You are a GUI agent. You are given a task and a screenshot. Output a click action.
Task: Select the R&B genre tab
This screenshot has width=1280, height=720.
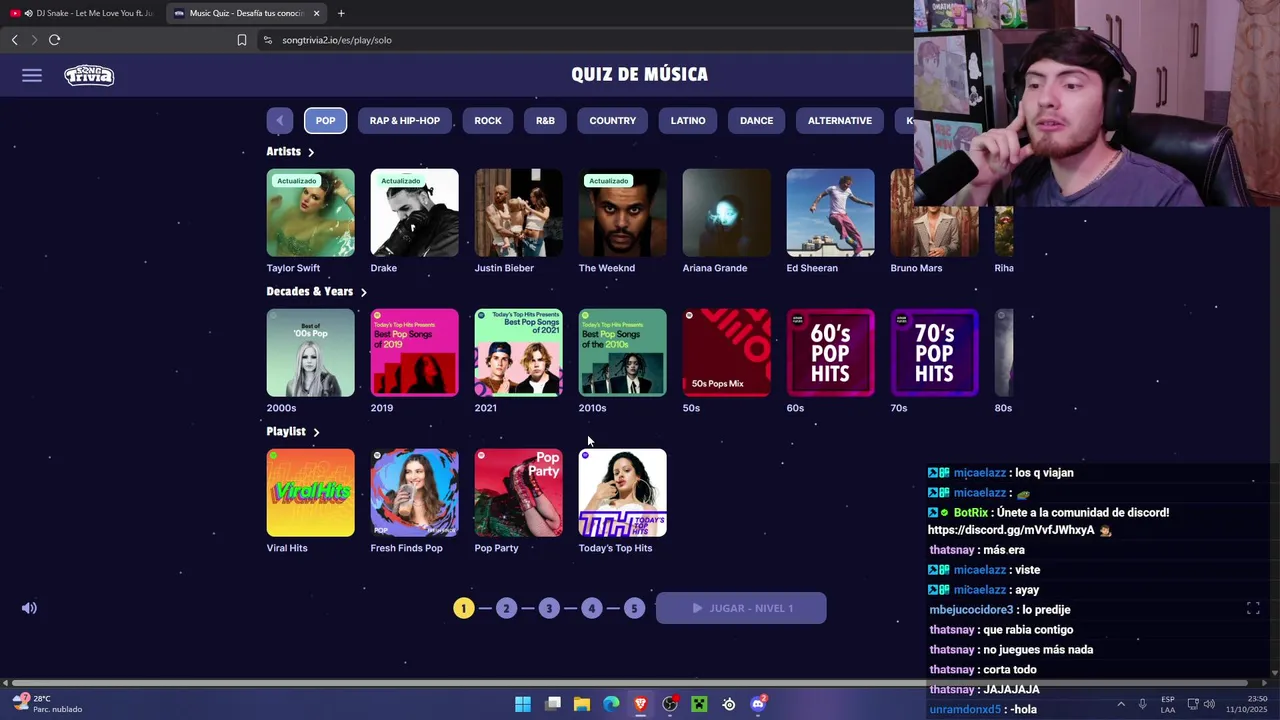[x=545, y=120]
